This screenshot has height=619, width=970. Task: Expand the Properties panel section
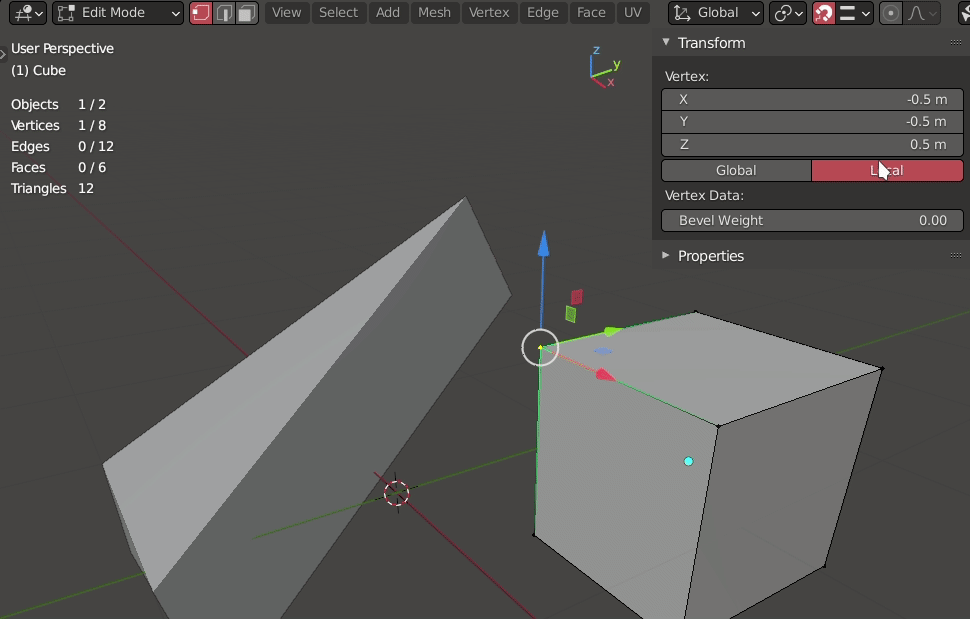(x=712, y=256)
